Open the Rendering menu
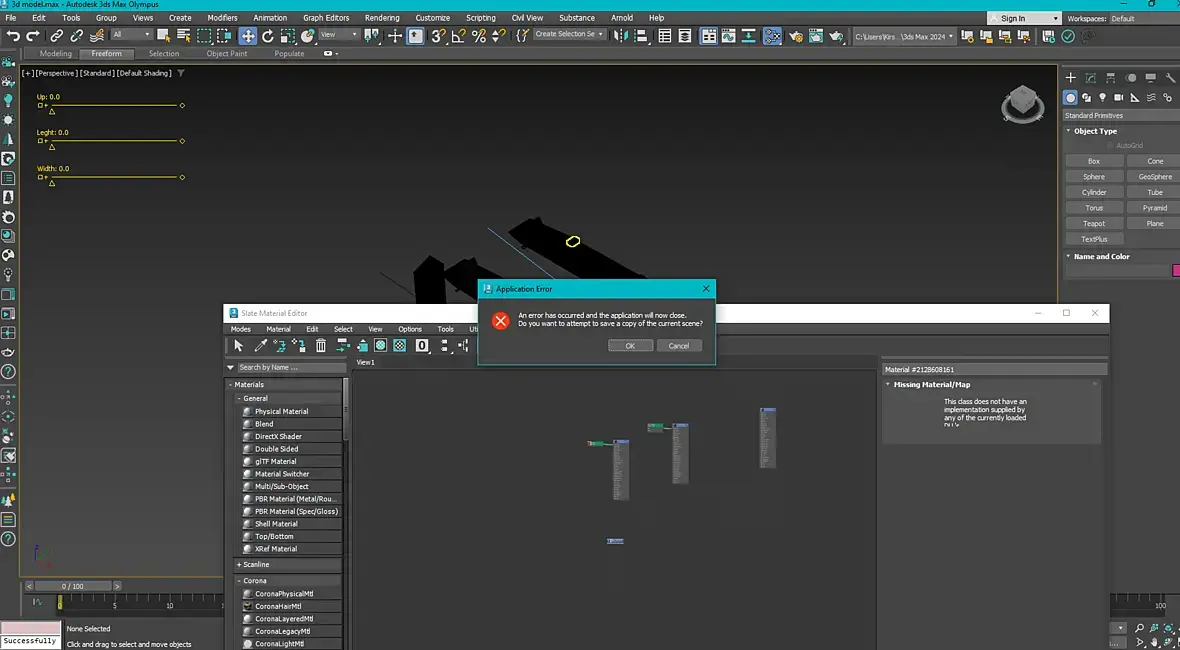Viewport: 1180px width, 650px height. coord(381,18)
